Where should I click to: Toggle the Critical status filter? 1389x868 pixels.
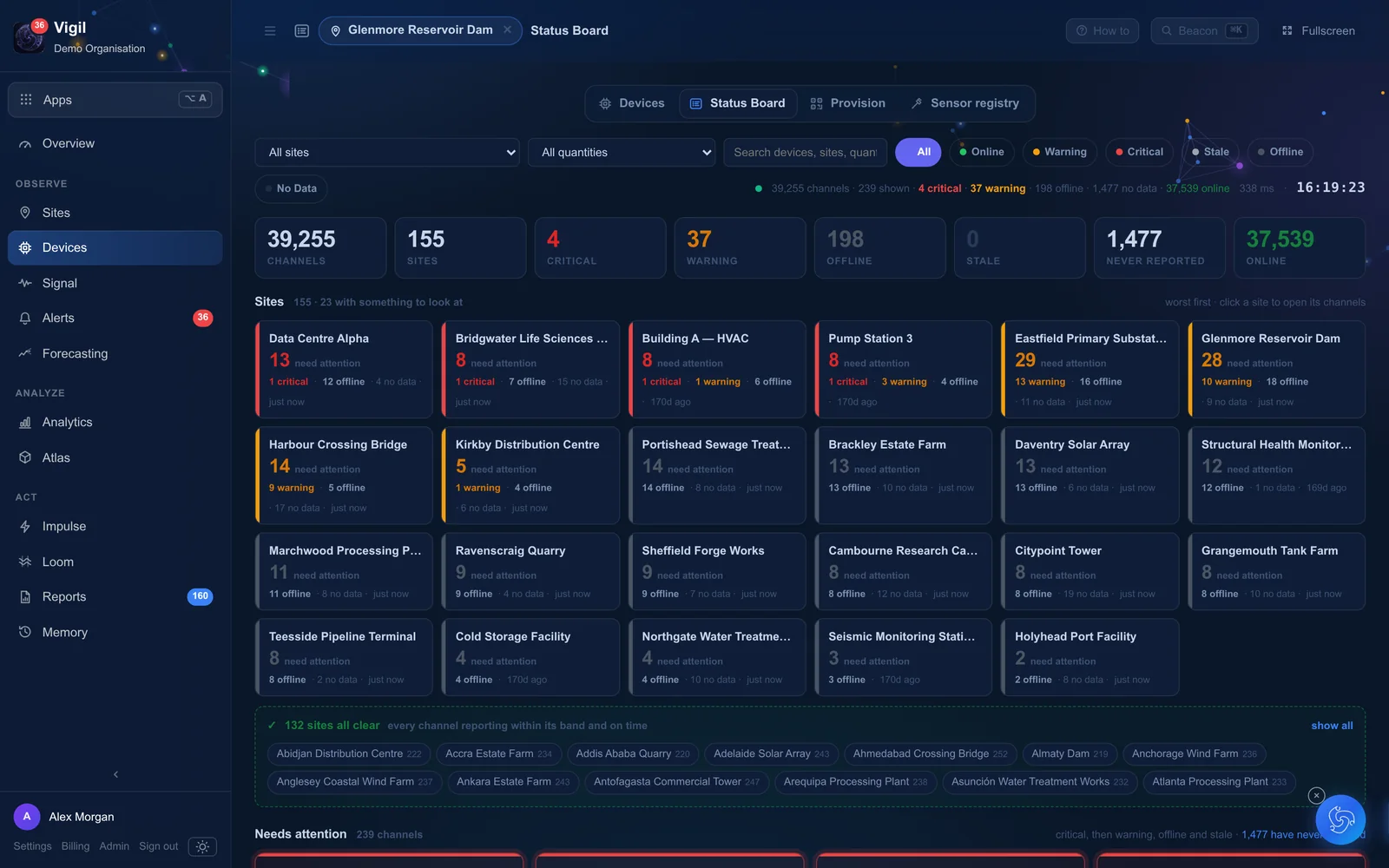pos(1140,152)
